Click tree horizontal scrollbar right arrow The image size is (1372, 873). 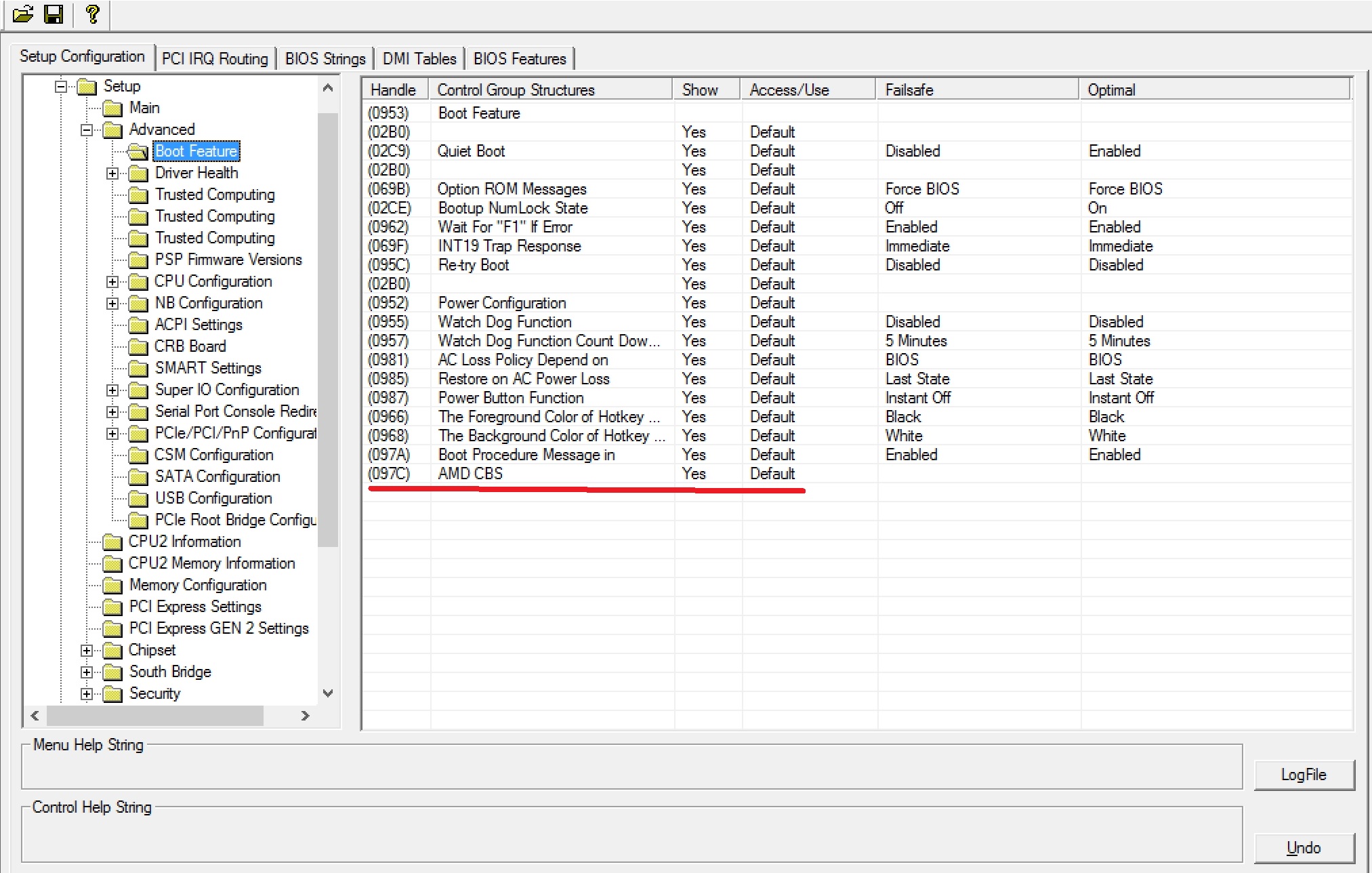coord(305,716)
